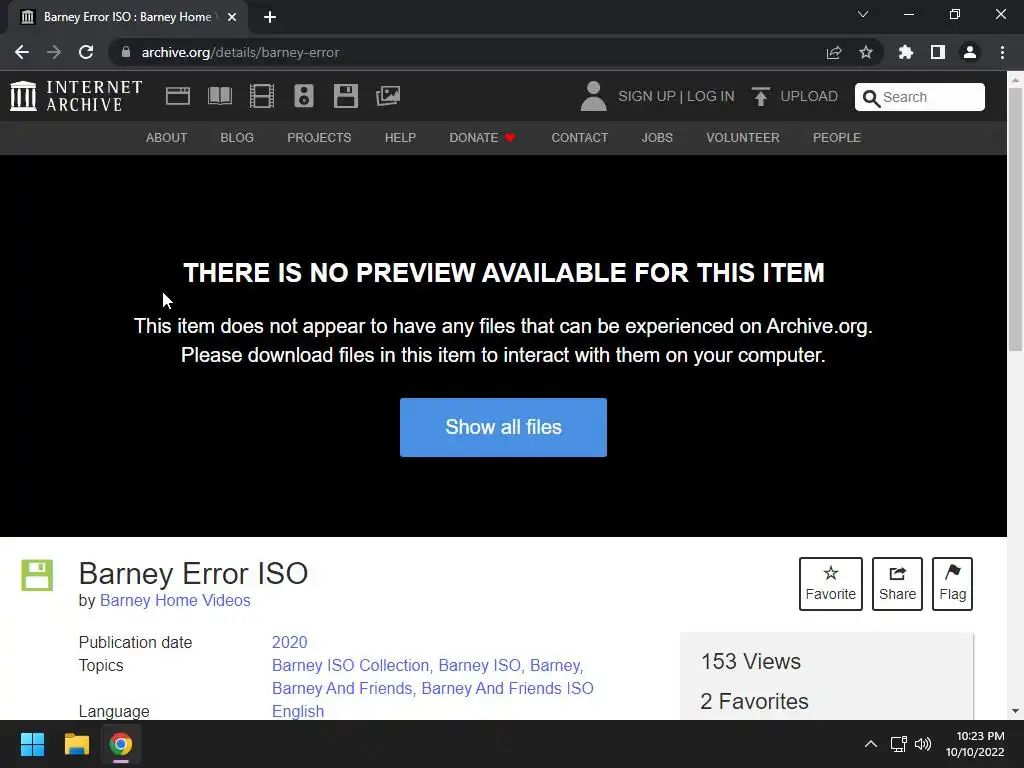The height and width of the screenshot is (768, 1024).
Task: Open Chrome three-dot menu
Action: (1002, 52)
